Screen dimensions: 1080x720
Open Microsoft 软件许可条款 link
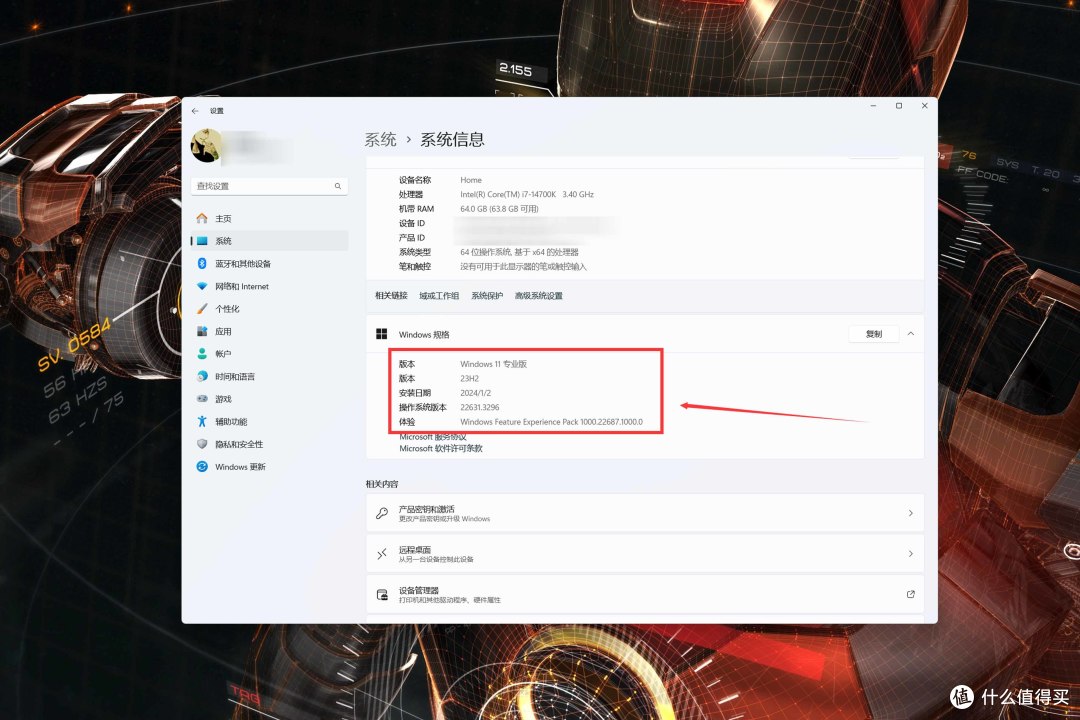[x=441, y=449]
